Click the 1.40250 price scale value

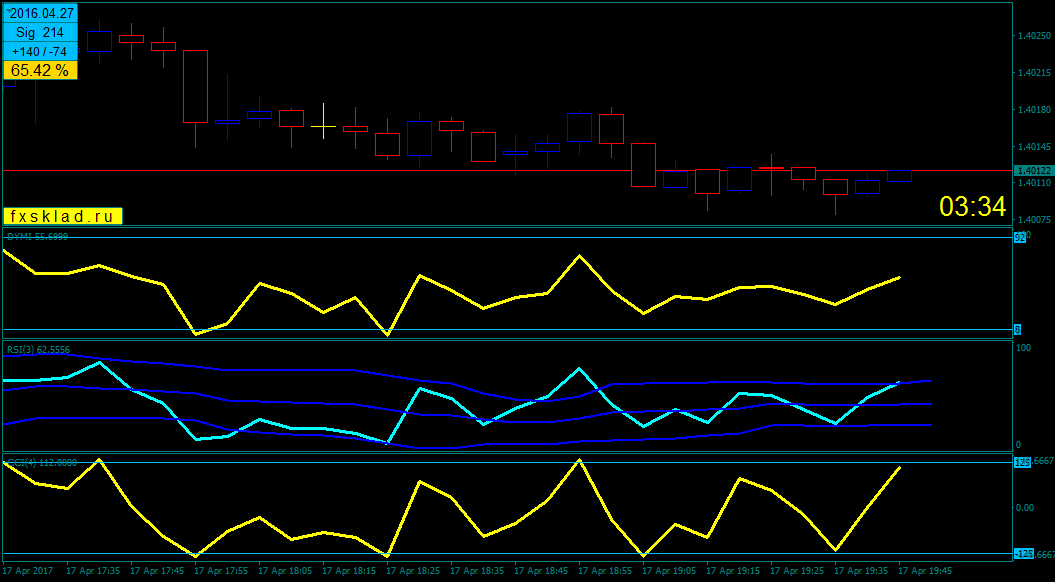(x=1033, y=35)
